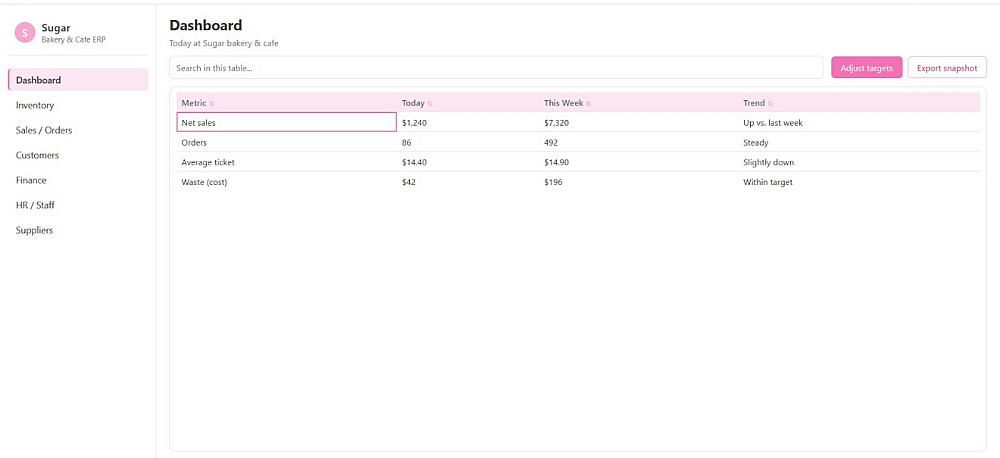Click the Adjust targets button
This screenshot has height=458, width=1000.
pos(866,68)
